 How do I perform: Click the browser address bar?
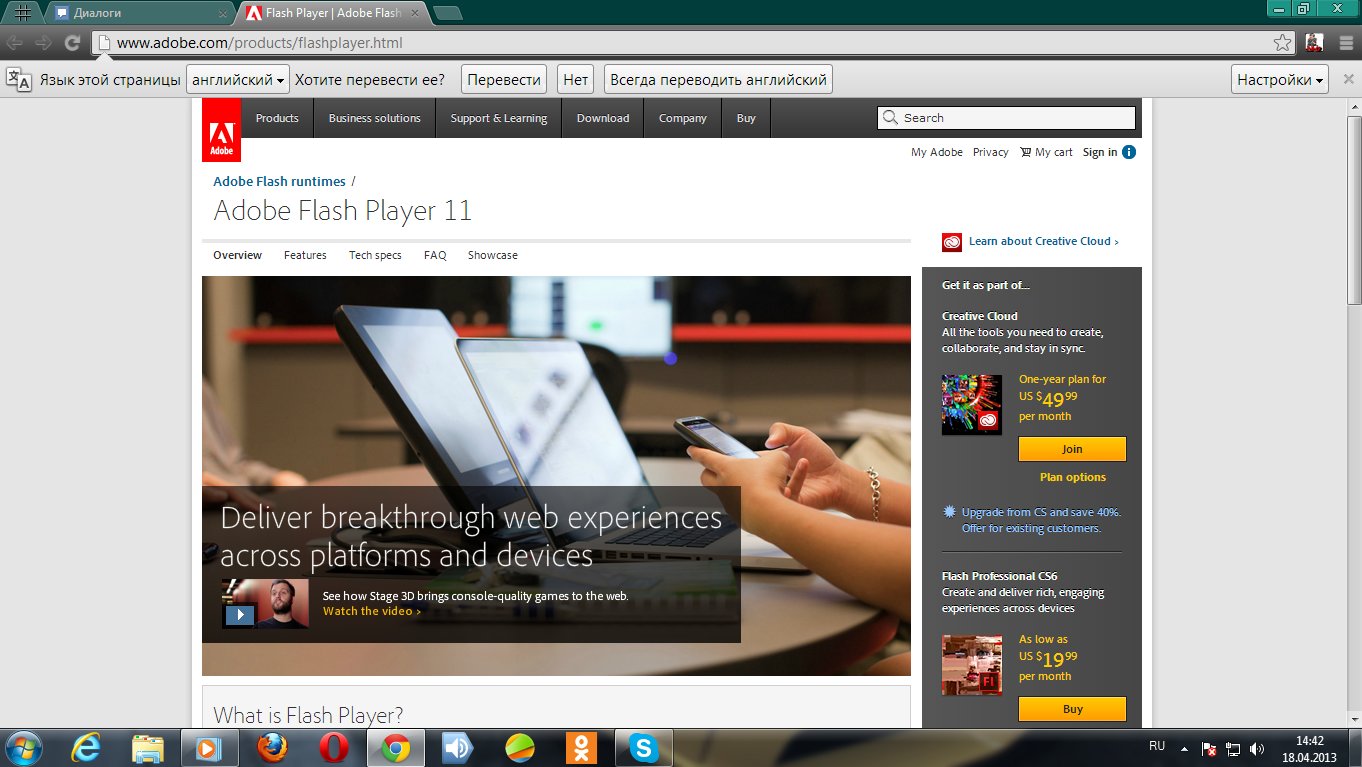tap(693, 43)
